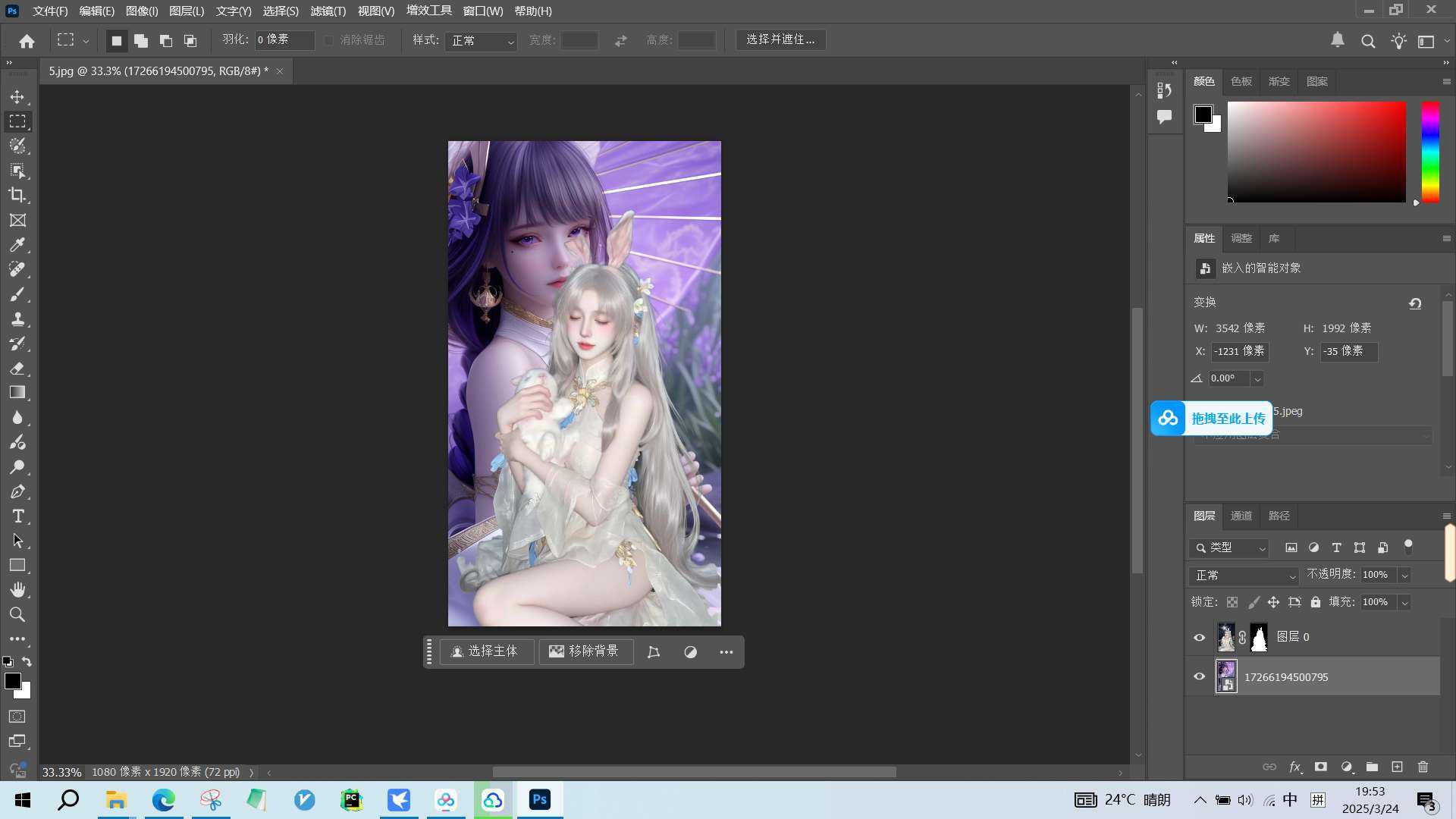Open the 图像(I) menu
This screenshot has height=819, width=1456.
[x=142, y=11]
